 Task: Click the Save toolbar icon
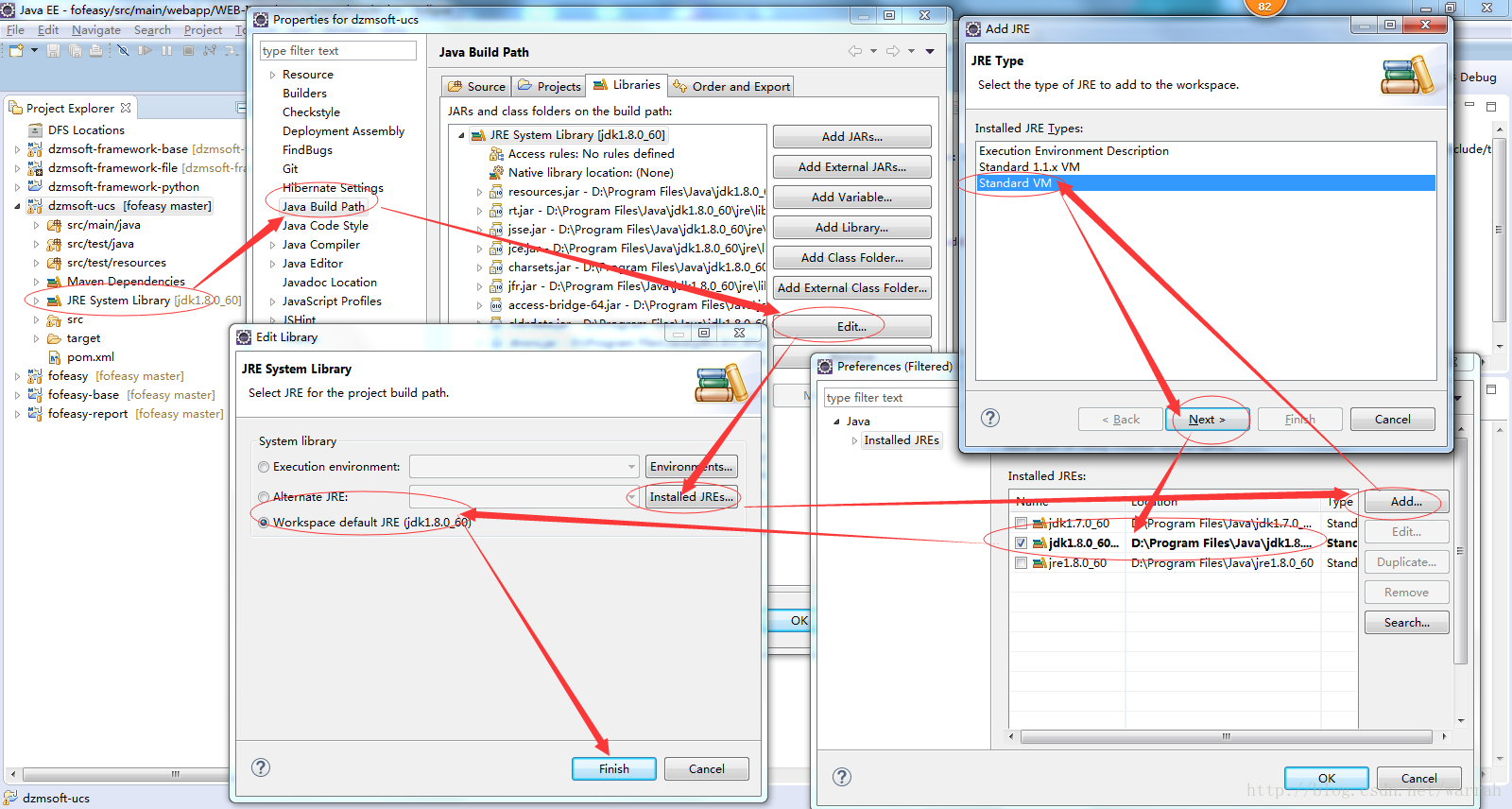coord(53,50)
